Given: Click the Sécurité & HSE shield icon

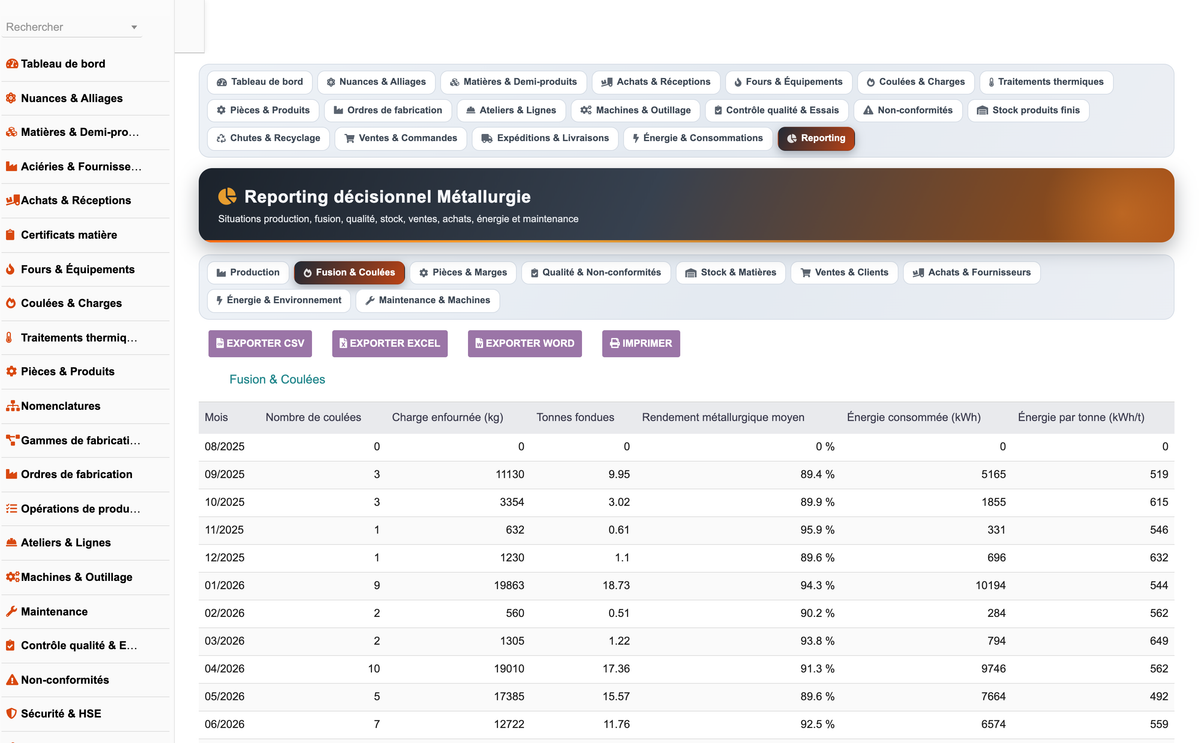Looking at the screenshot, I should tap(12, 714).
